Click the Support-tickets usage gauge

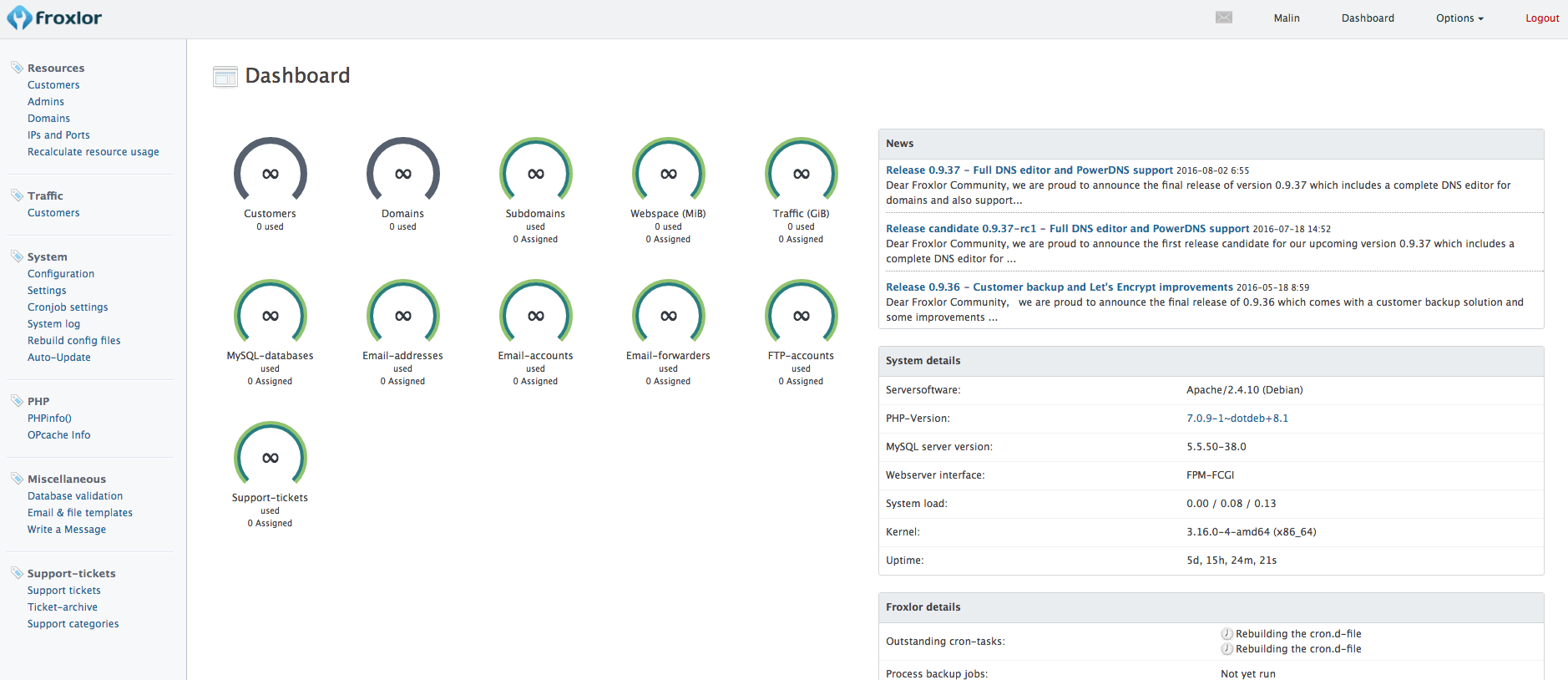point(270,457)
